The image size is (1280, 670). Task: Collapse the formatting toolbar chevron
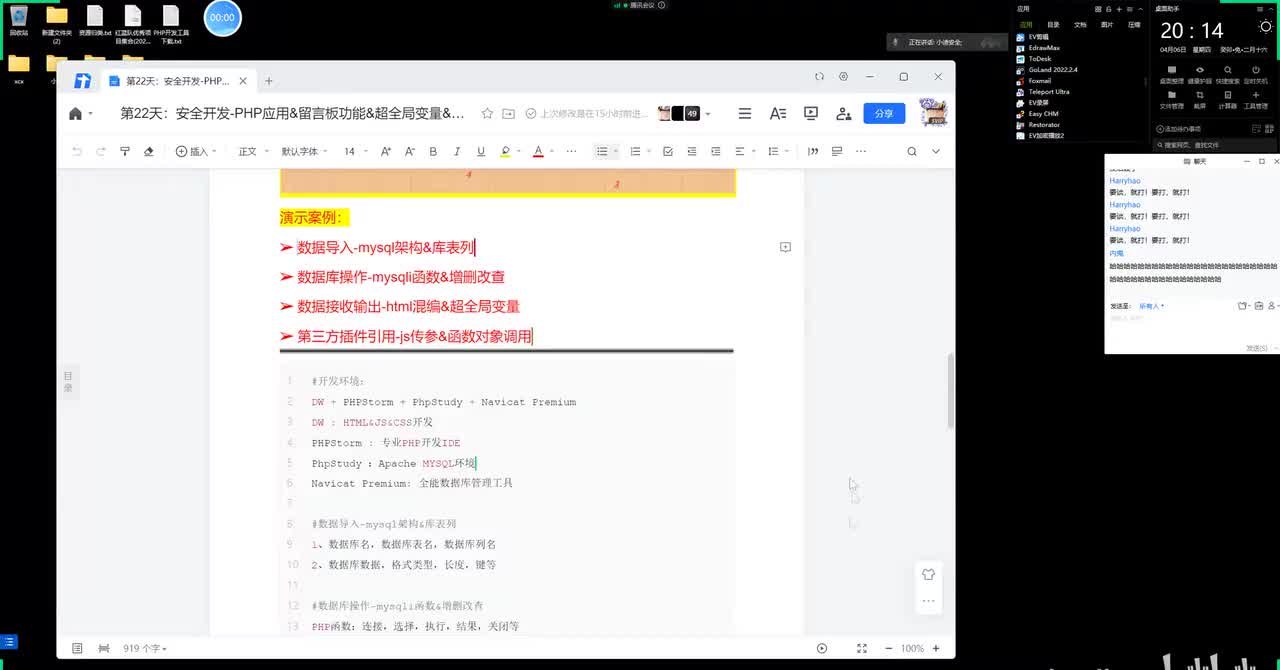click(x=936, y=151)
